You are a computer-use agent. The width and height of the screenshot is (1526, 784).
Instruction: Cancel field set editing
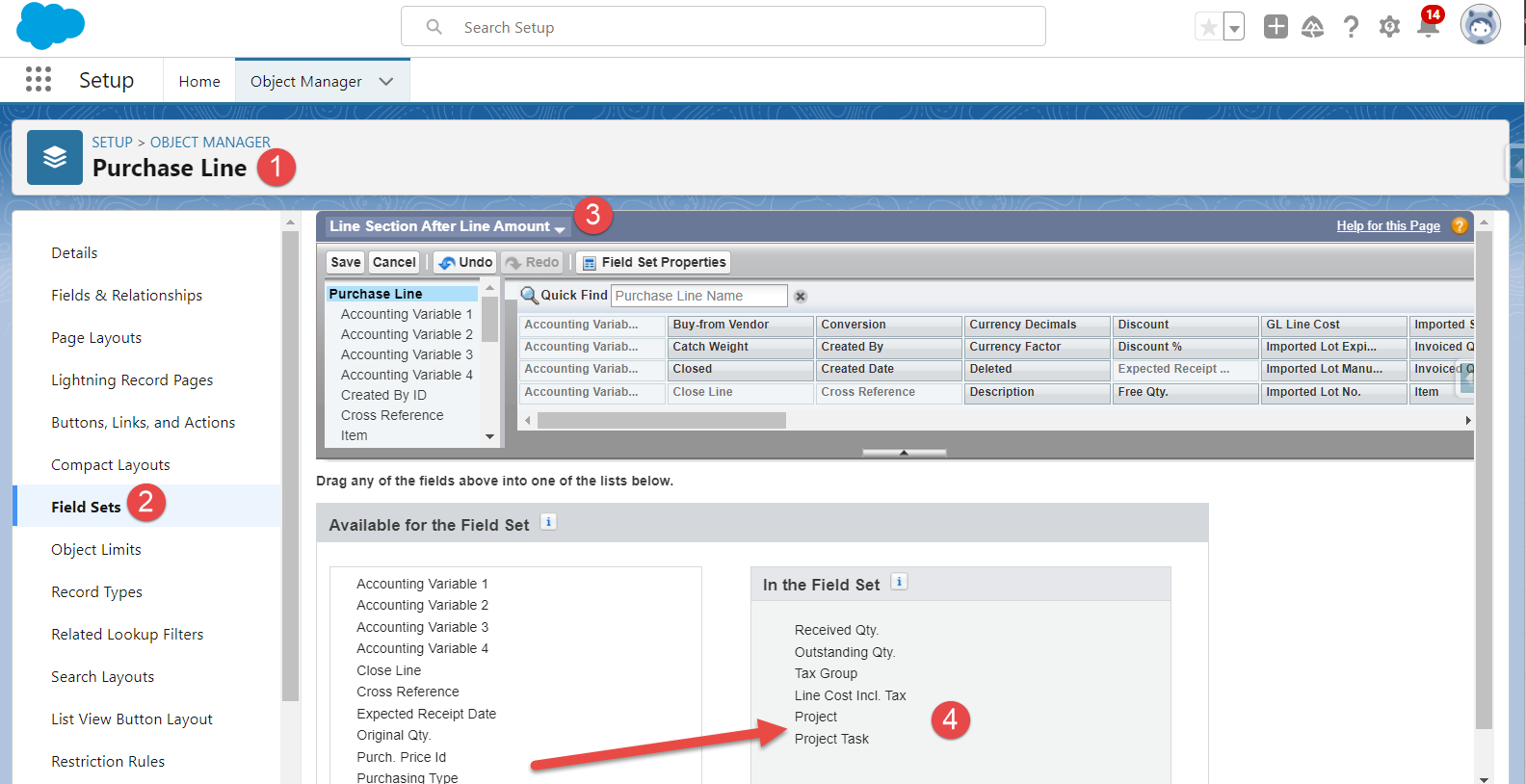pos(394,262)
